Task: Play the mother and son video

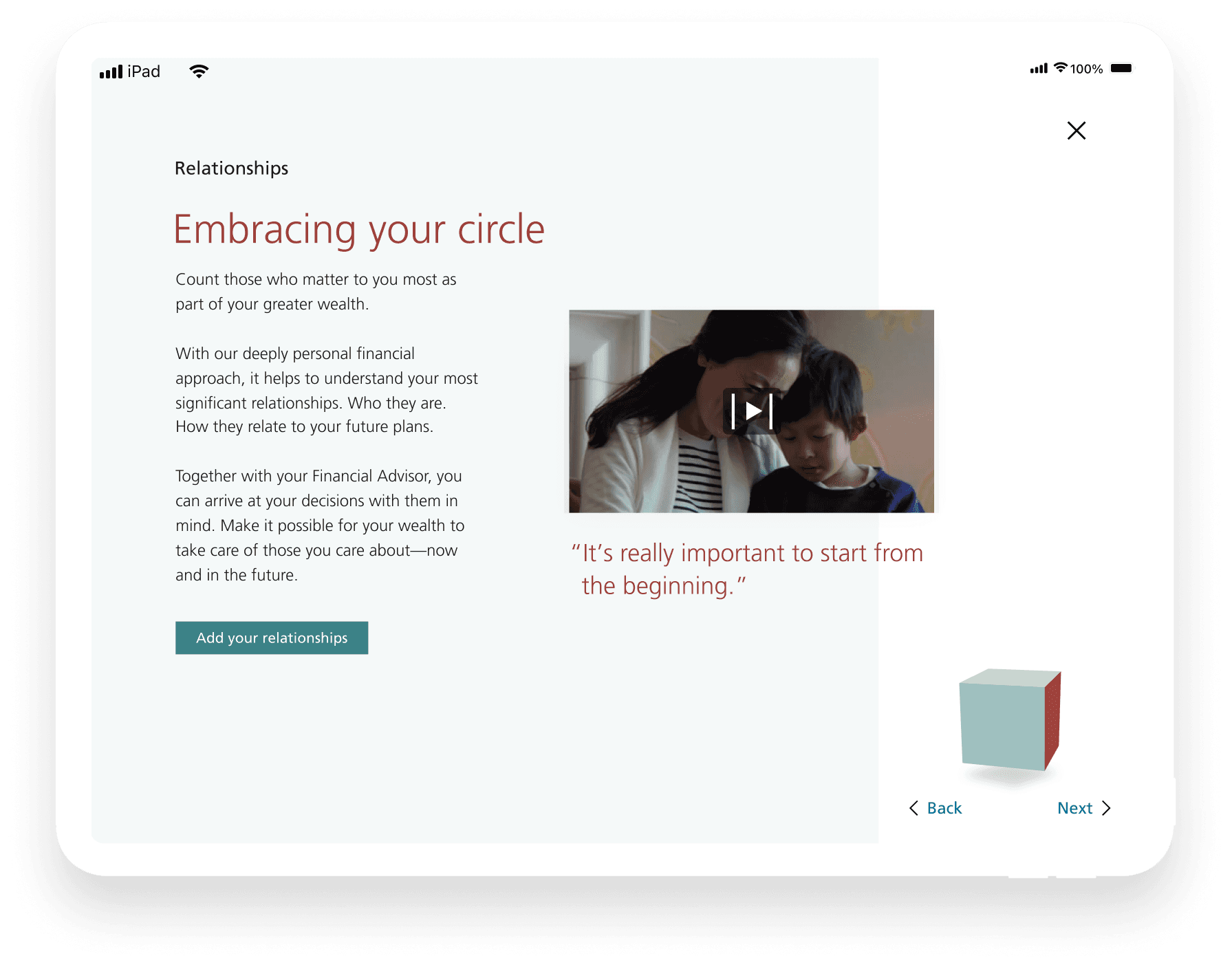Action: point(752,411)
